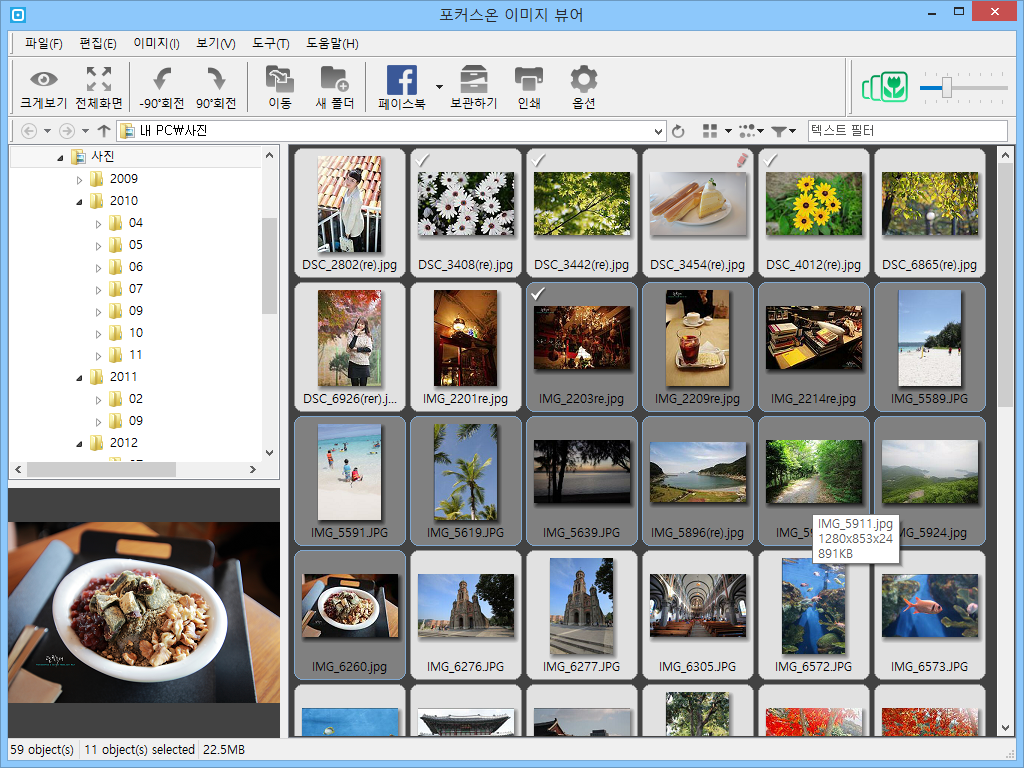Image resolution: width=1024 pixels, height=768 pixels.
Task: Uncheck the IMG_2203re.jpg thumbnail checkmark
Action: point(538,295)
